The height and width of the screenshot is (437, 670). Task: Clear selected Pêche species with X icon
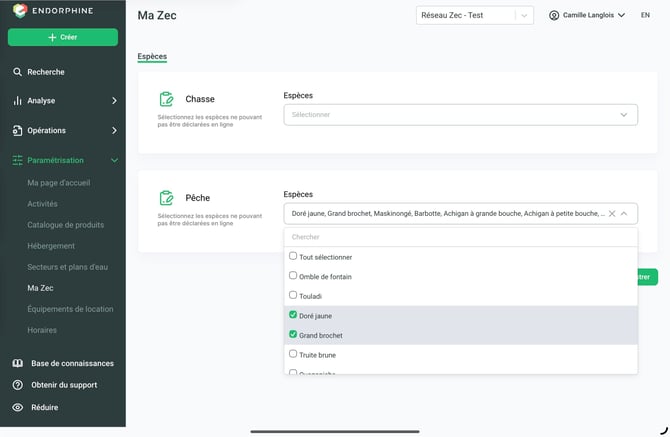[x=612, y=214]
